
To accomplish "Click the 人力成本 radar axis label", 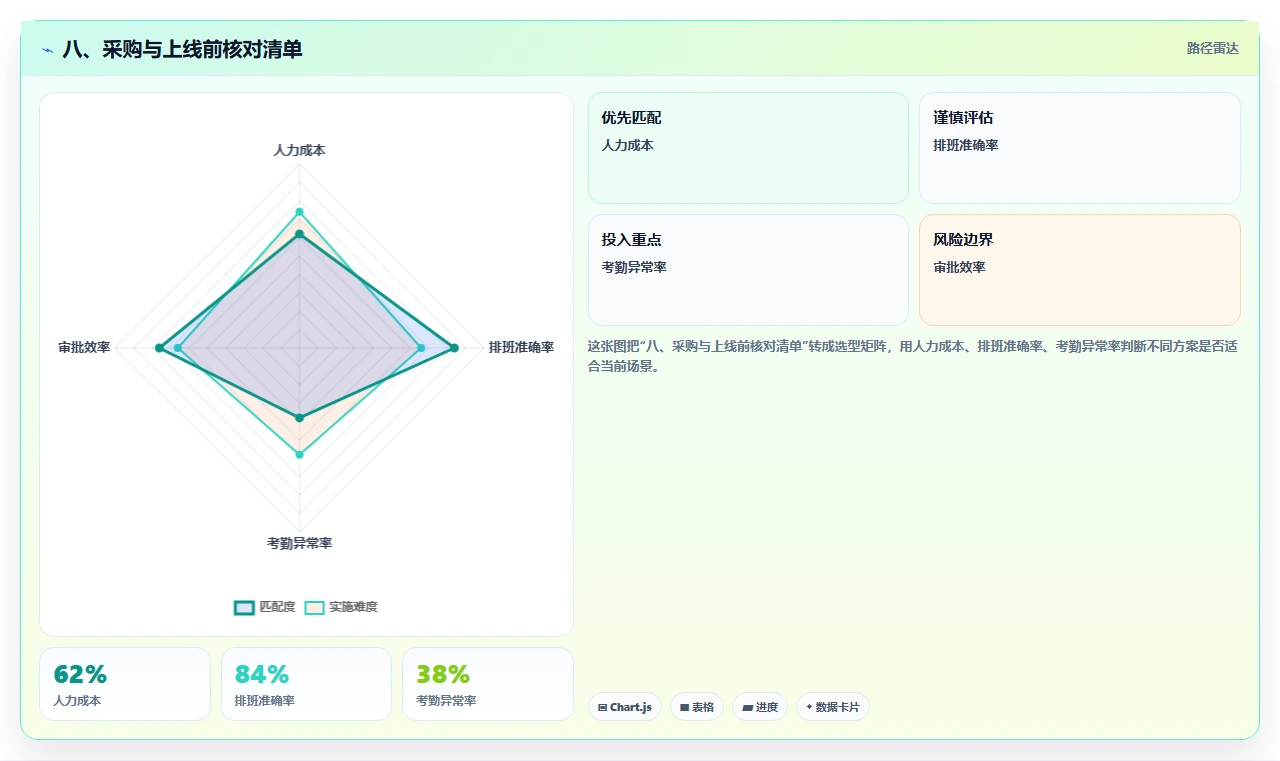I will [299, 150].
